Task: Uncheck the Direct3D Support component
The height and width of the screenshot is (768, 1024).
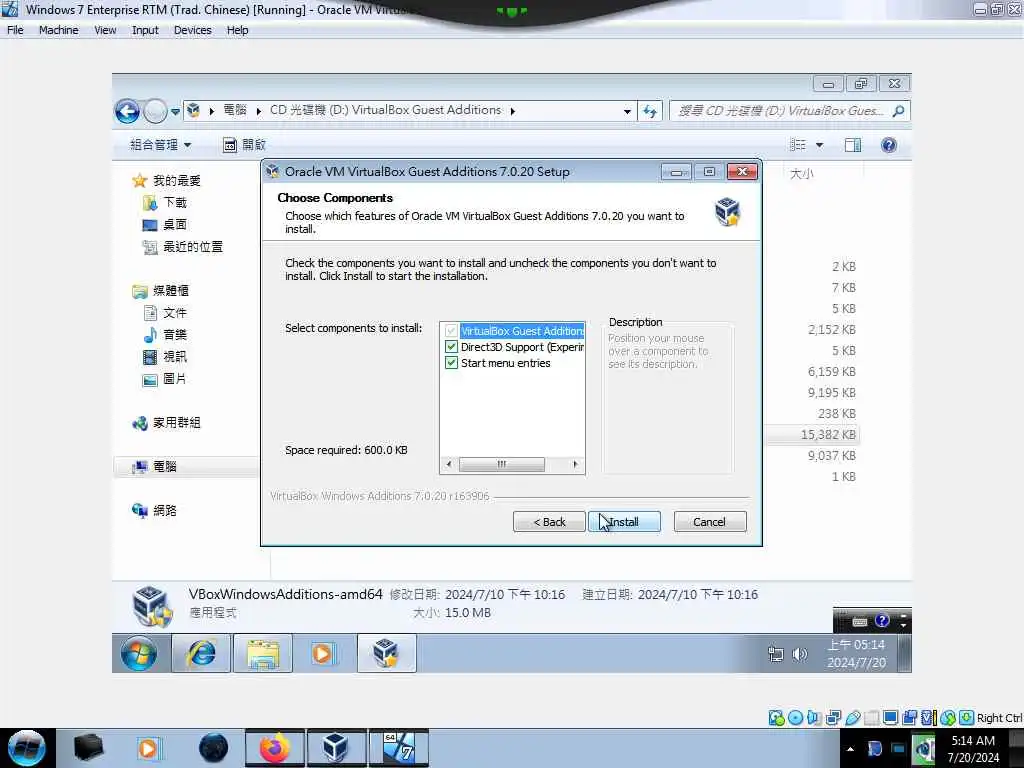Action: pos(451,347)
